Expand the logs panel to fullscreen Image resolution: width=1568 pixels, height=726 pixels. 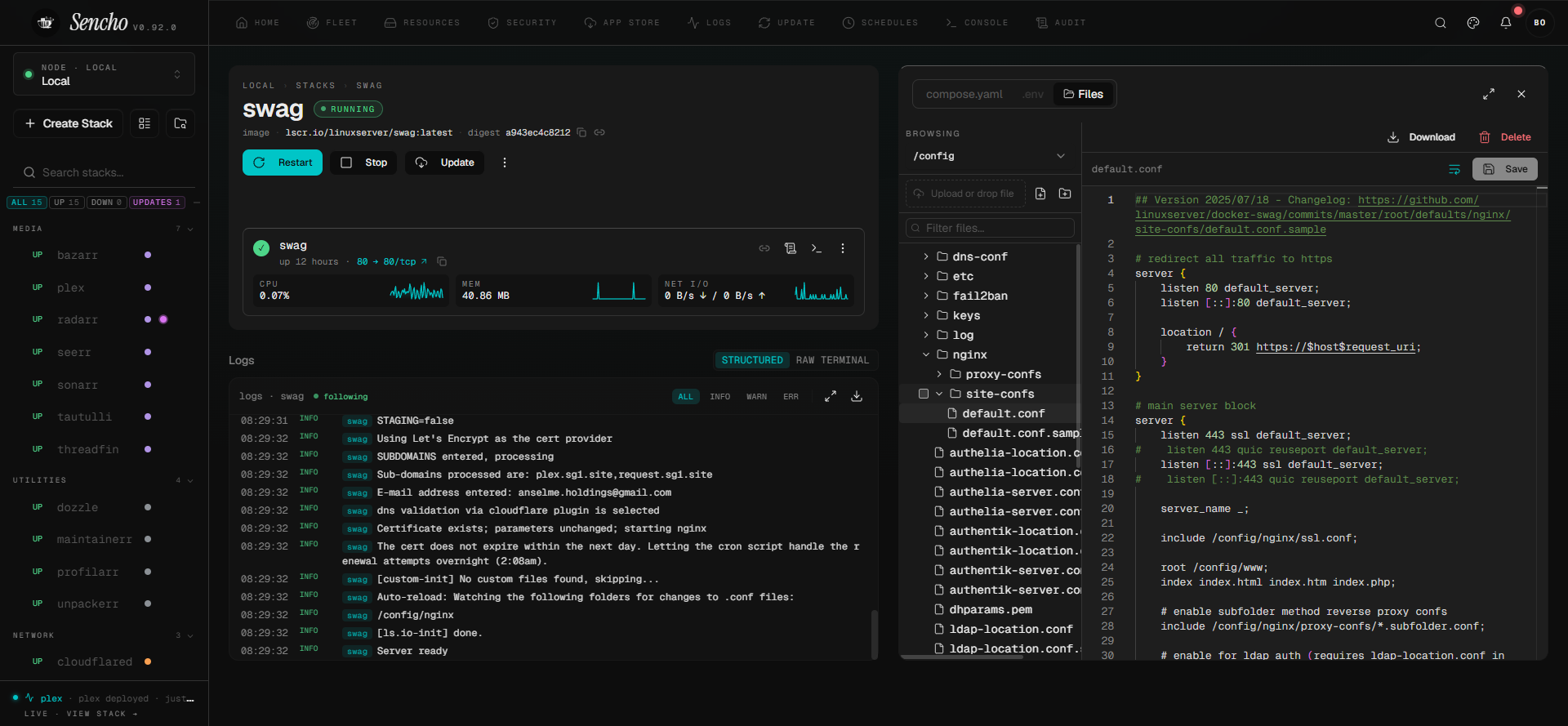pyautogui.click(x=831, y=396)
